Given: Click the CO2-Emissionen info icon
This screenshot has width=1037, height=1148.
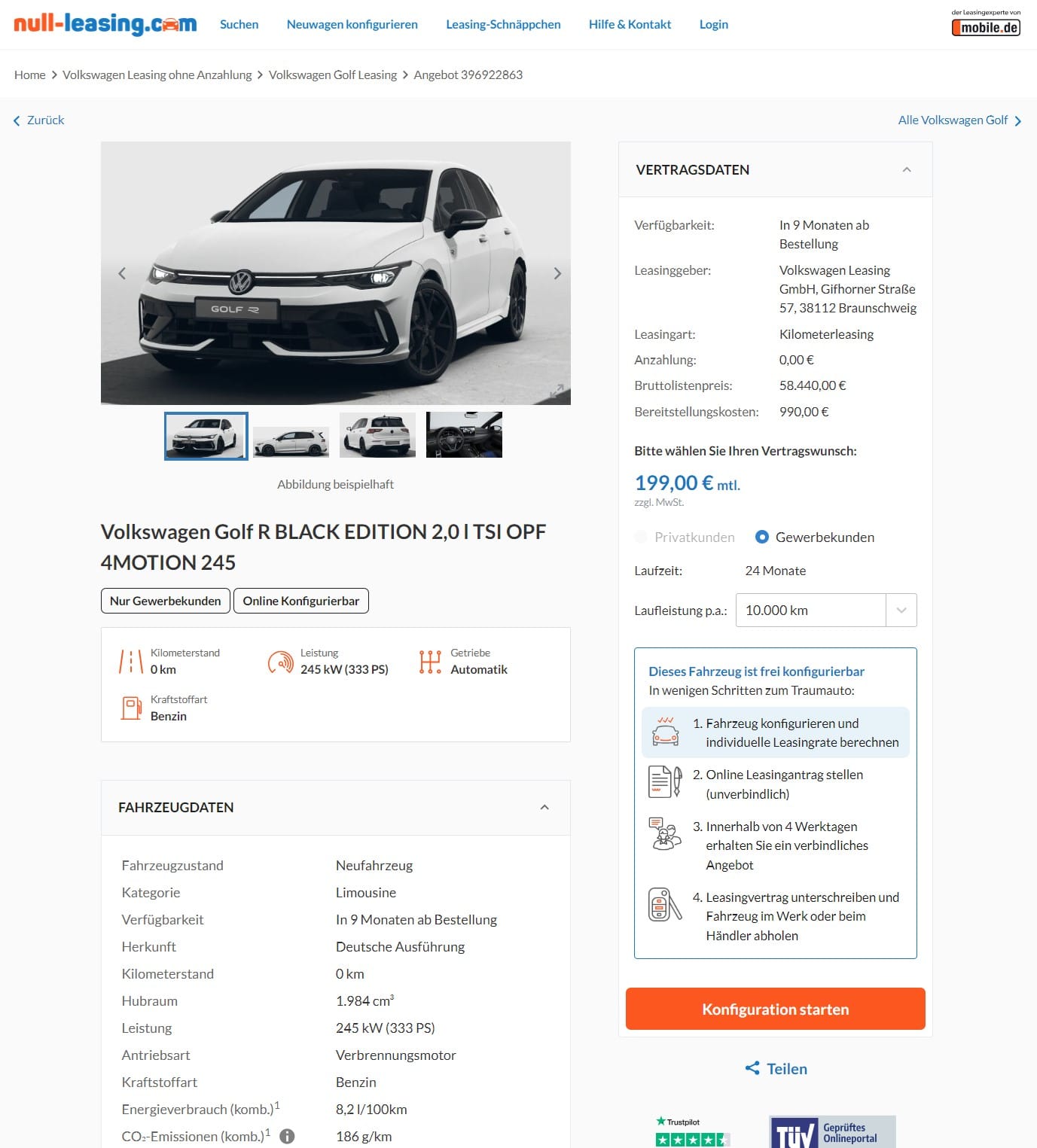Looking at the screenshot, I should pyautogui.click(x=287, y=1136).
